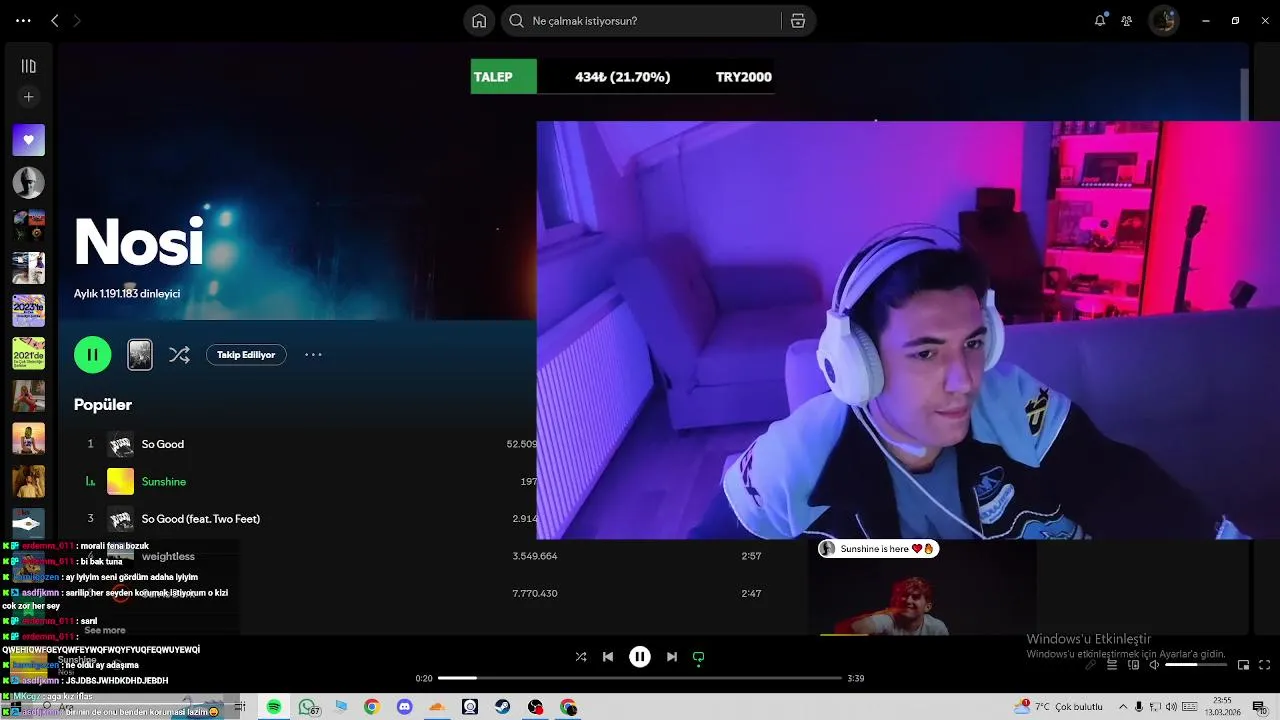This screenshot has height=720, width=1280.
Task: Click 'Aylık 1.191.183 dinleyici' listener count
Action: tap(127, 294)
